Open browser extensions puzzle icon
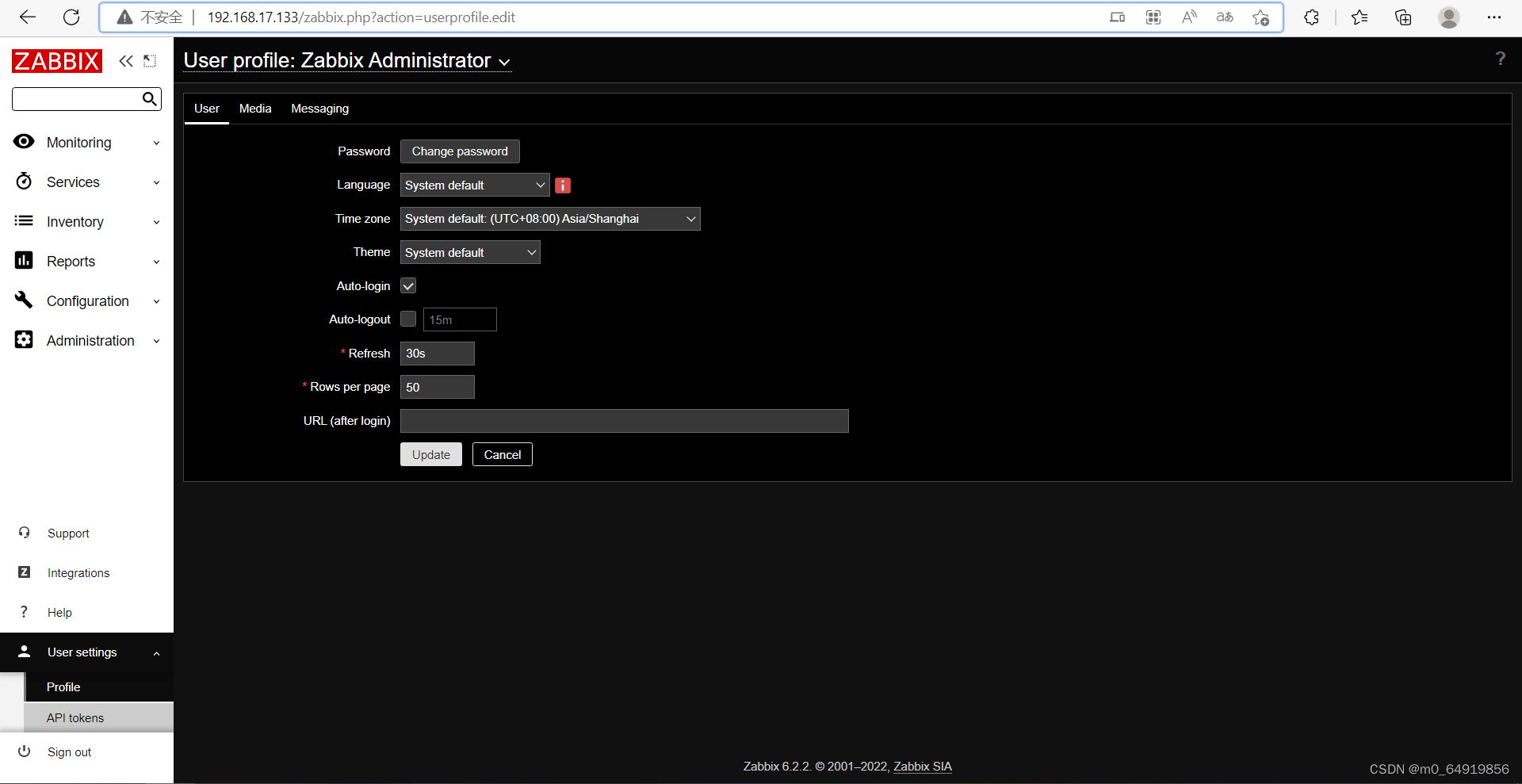This screenshot has width=1522, height=784. click(x=1311, y=17)
